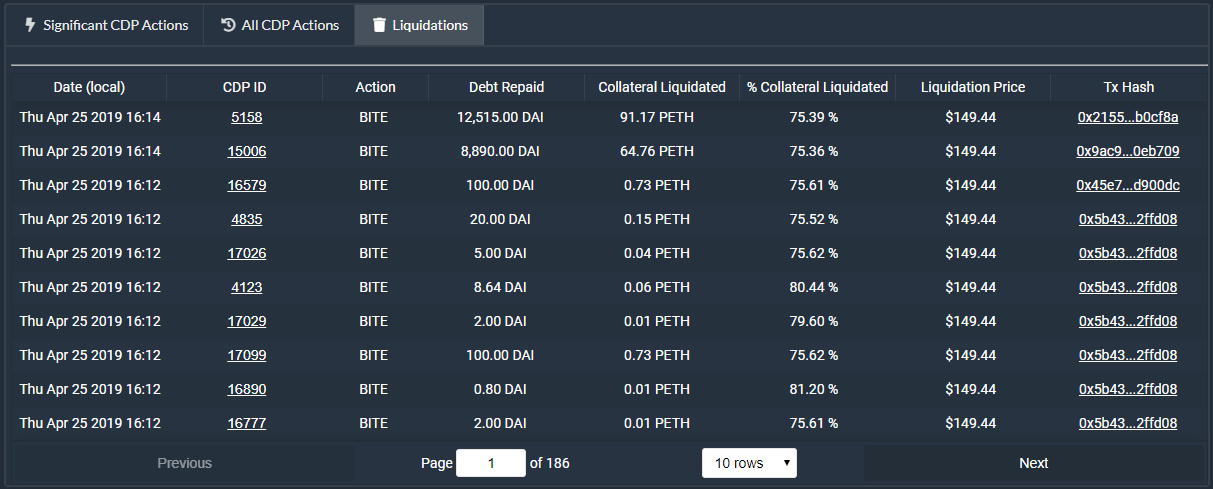Click the 8,890.00 DAI debt cell
Viewport: 1213px width, 489px height.
point(500,151)
